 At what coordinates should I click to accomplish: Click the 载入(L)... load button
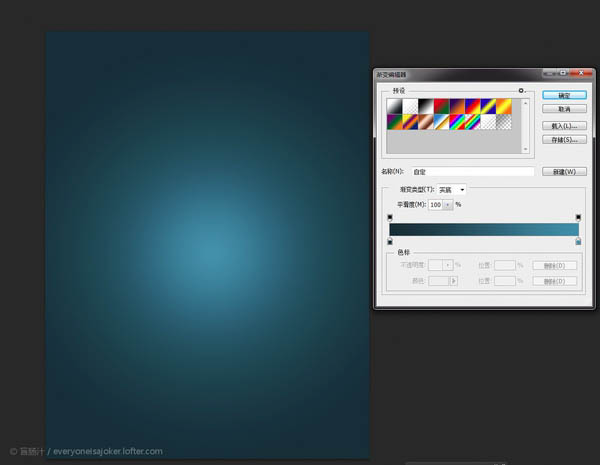click(564, 126)
